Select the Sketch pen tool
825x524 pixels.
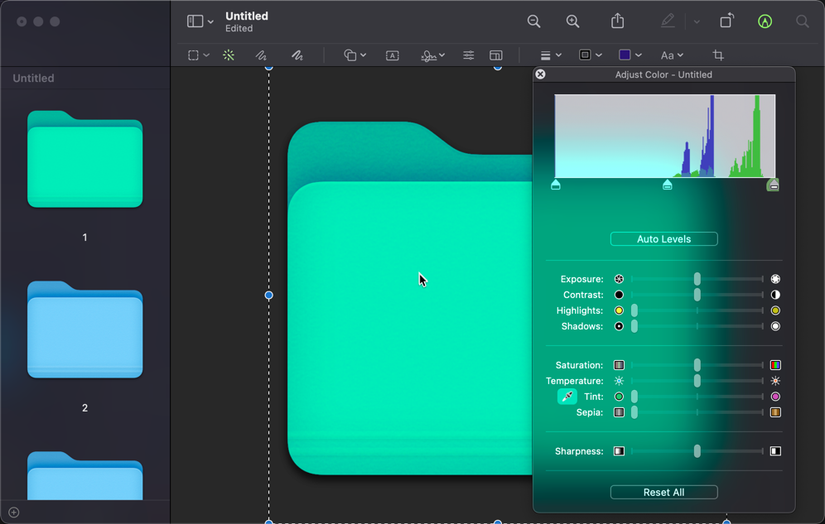click(x=260, y=55)
